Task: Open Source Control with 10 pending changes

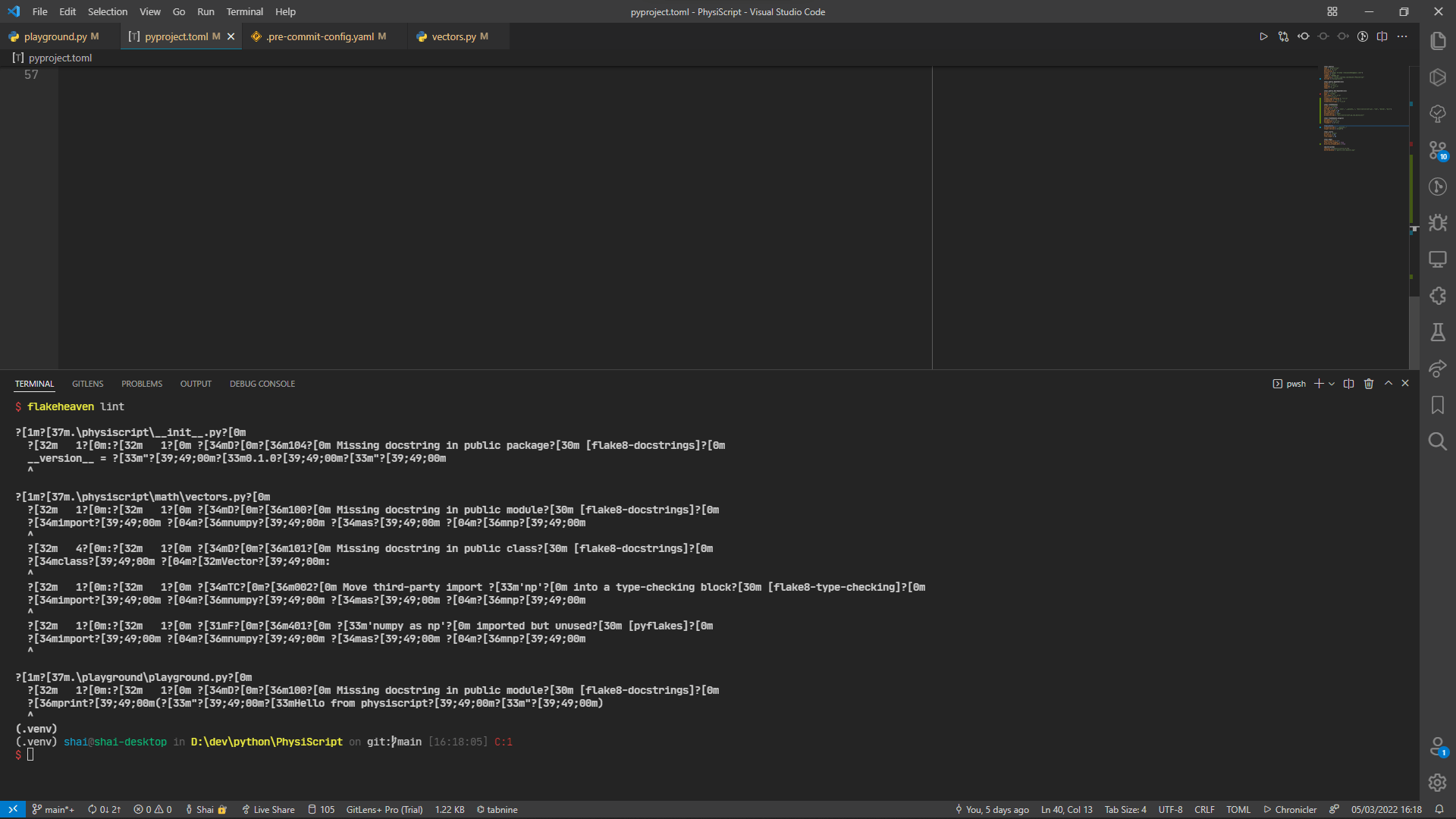Action: pos(1438,150)
